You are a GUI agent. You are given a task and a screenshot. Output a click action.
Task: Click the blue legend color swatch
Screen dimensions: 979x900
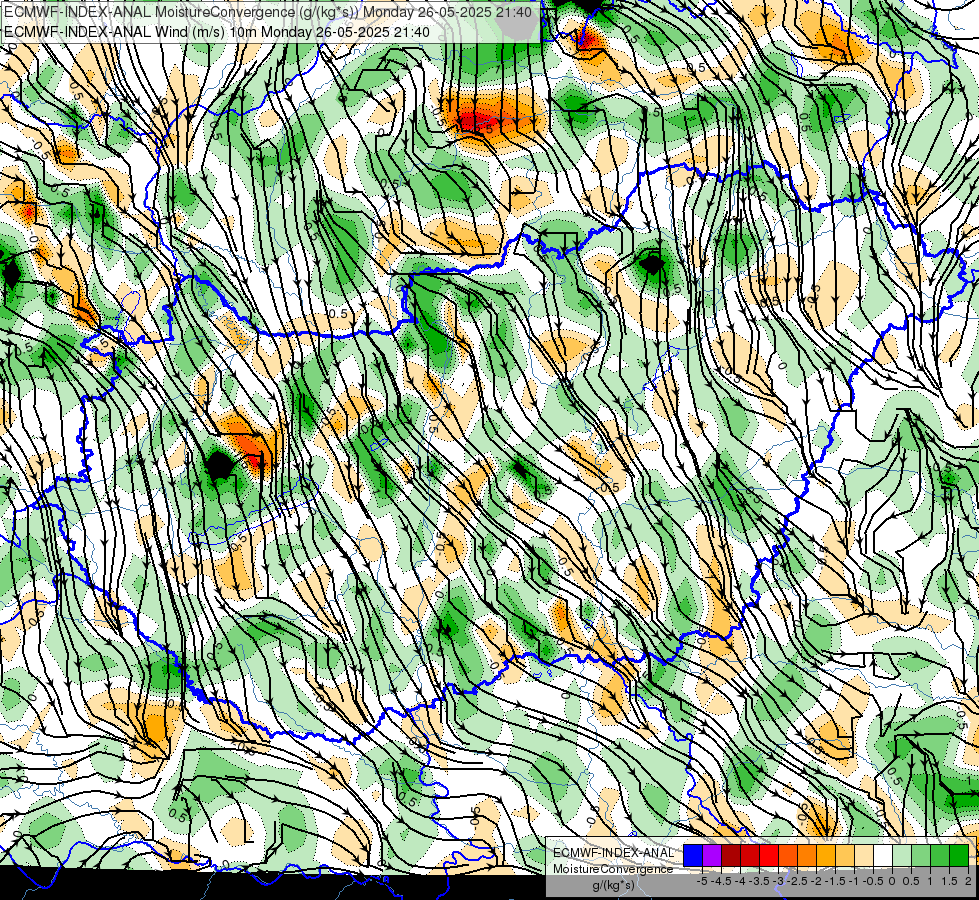click(x=693, y=856)
